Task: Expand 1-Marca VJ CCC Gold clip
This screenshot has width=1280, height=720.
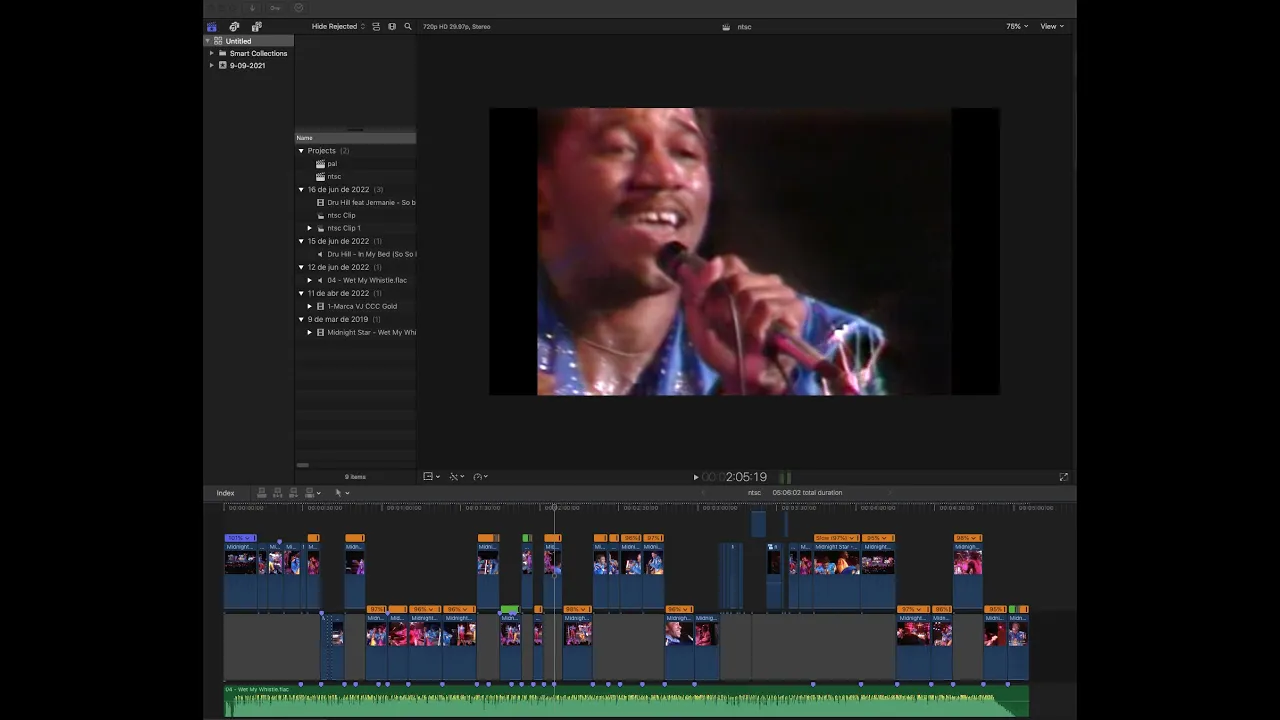Action: click(310, 306)
